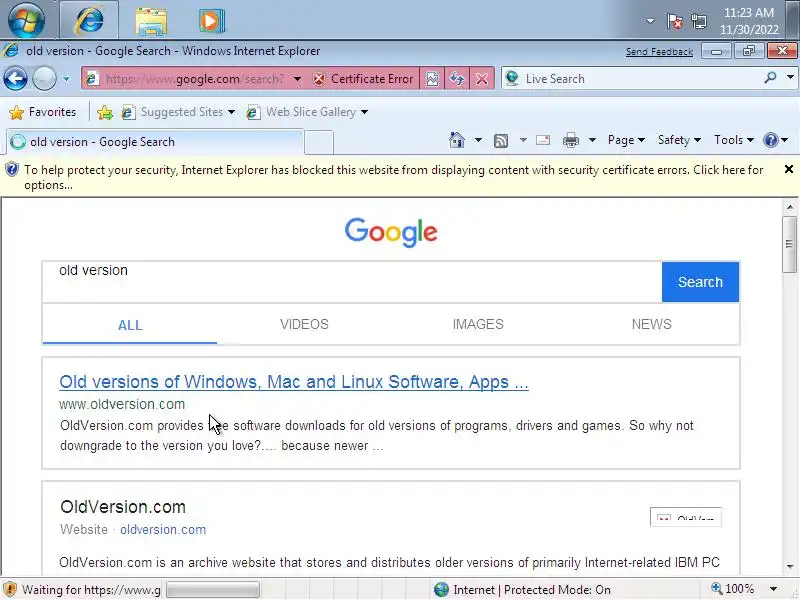Click the Add to Favorites Bar icon
This screenshot has width=800, height=600.
coord(105,112)
